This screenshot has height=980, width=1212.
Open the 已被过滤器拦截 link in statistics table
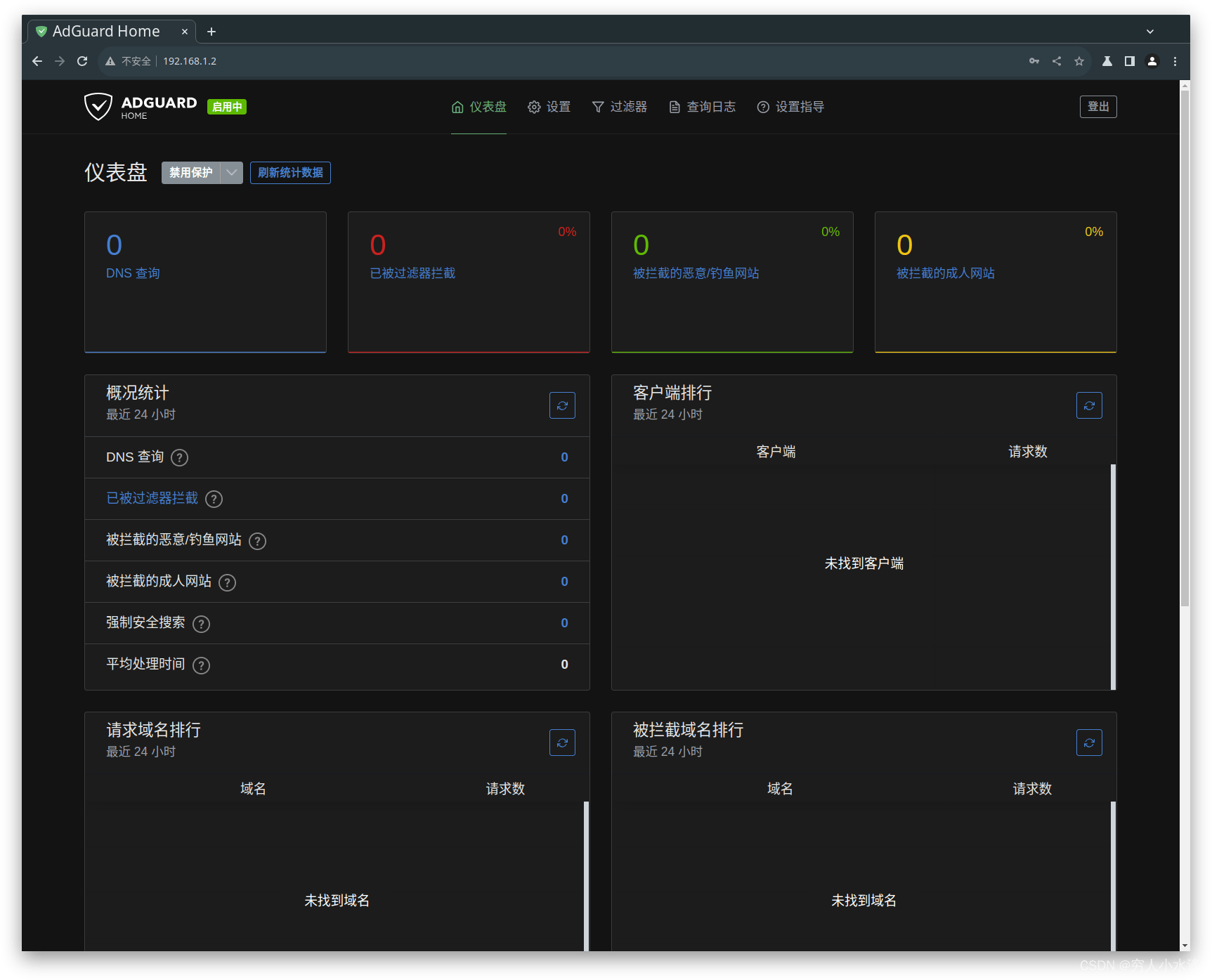coord(152,498)
